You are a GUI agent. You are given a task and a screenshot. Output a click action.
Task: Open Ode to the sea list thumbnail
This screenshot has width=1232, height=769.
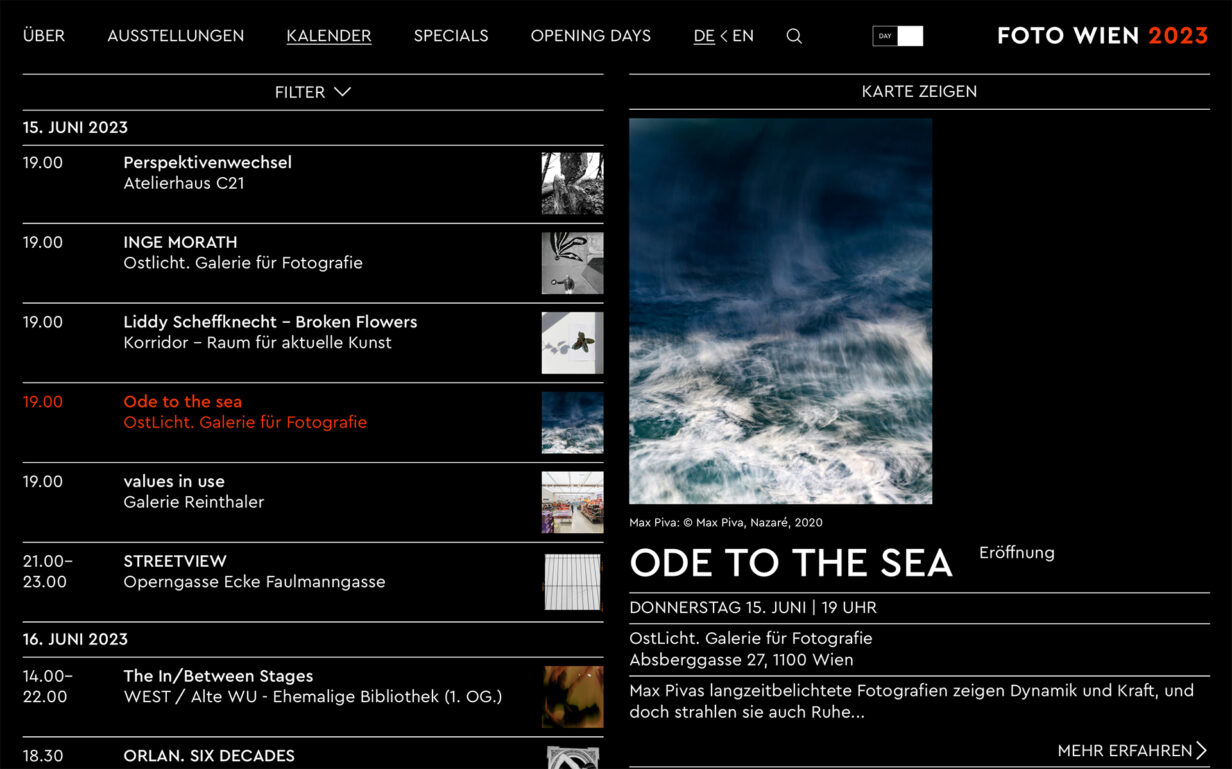572,423
